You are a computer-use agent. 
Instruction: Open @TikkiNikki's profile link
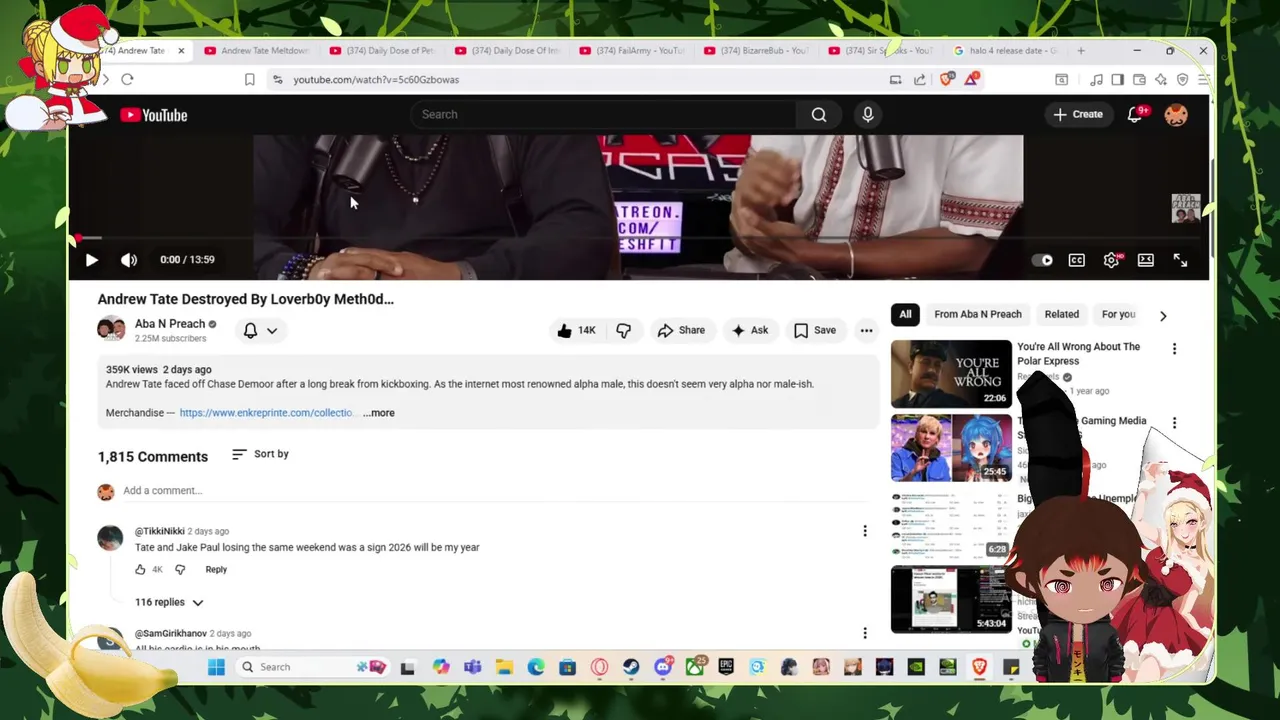click(x=160, y=531)
